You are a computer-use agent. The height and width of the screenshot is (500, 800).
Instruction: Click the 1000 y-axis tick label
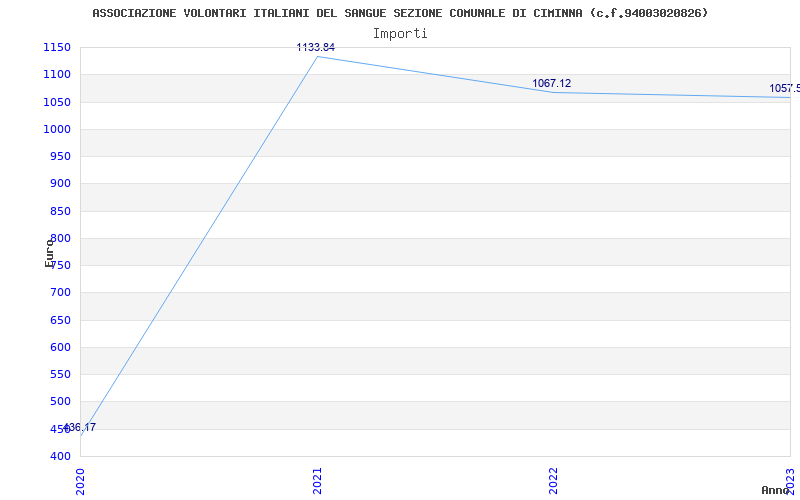pyautogui.click(x=57, y=129)
